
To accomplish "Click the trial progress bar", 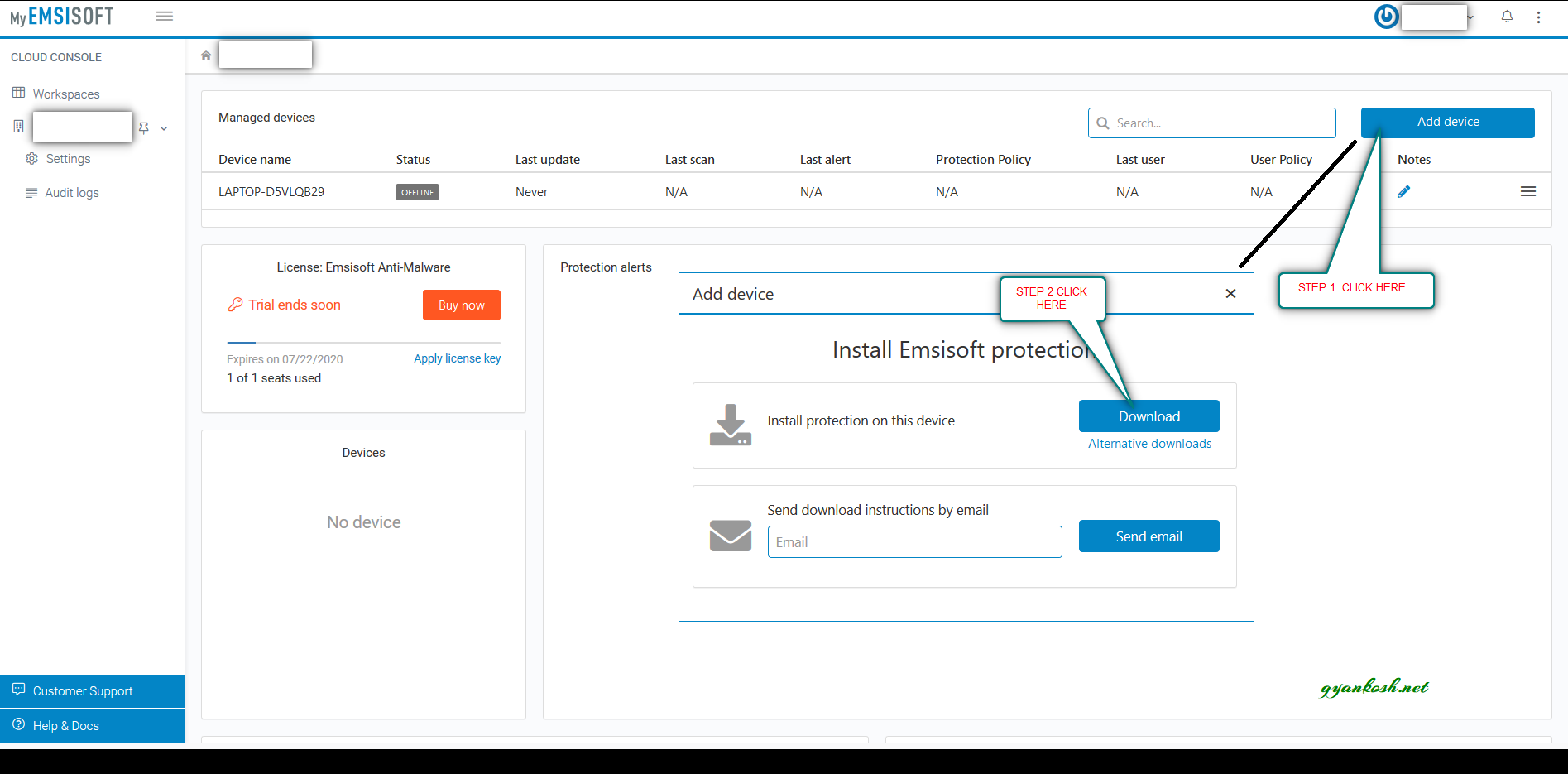I will pyautogui.click(x=364, y=343).
